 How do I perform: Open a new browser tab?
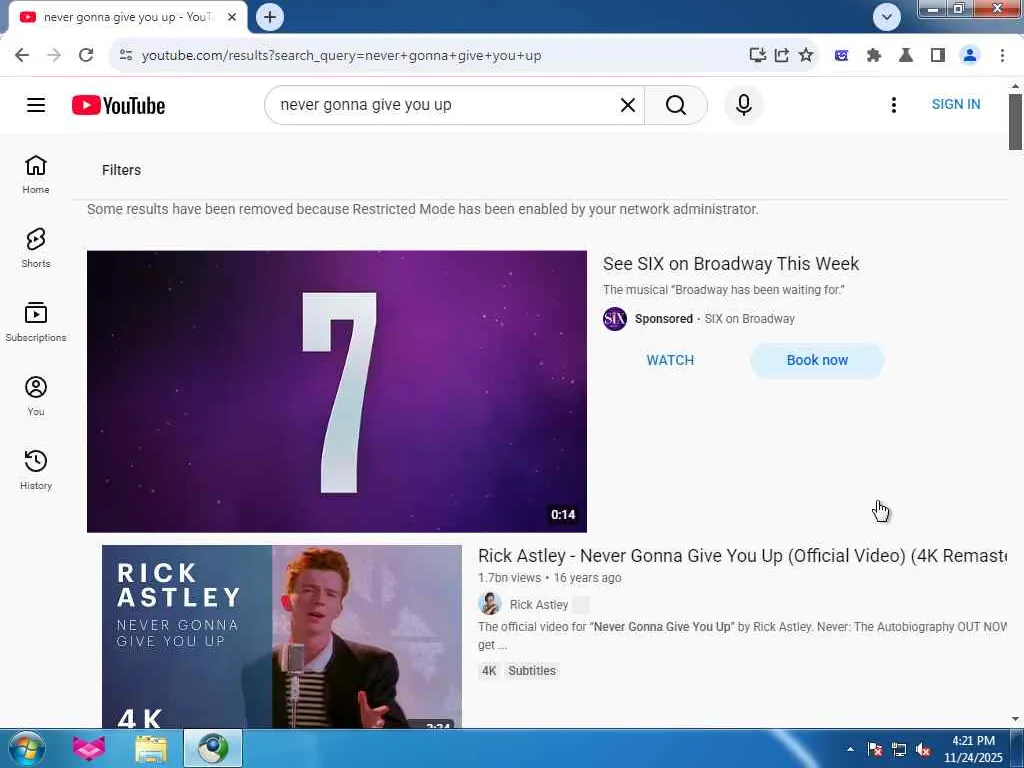[270, 17]
